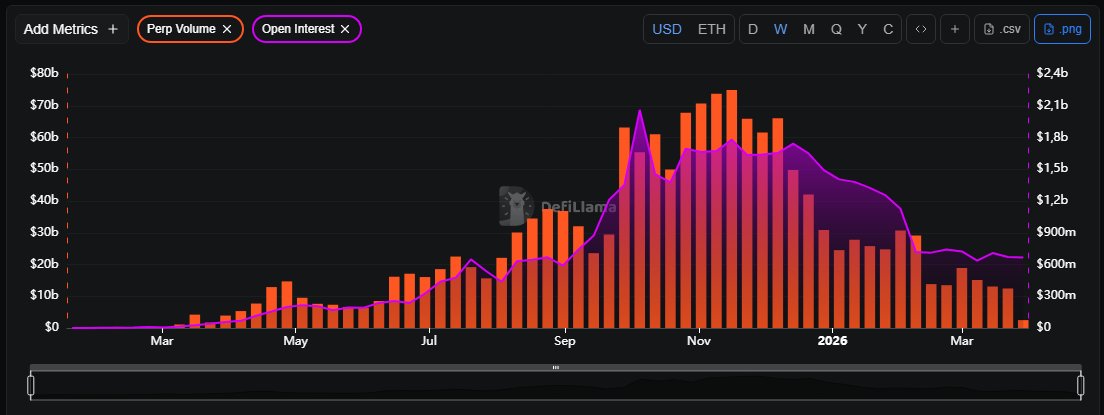The width and height of the screenshot is (1104, 415).
Task: Set chart interval to W (weekly)
Action: tap(780, 29)
